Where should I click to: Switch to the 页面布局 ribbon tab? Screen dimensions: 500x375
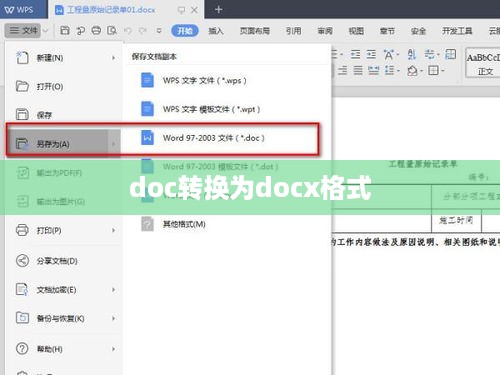255,31
